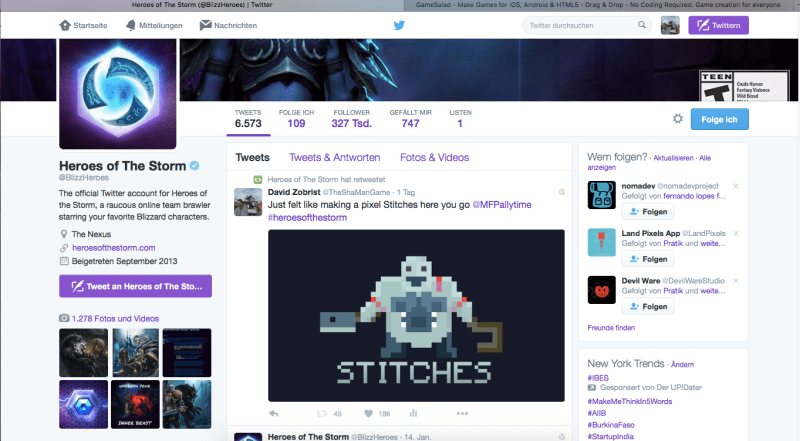
Task: Select the Heroes of The Storm browser tab
Action: [x=202, y=5]
